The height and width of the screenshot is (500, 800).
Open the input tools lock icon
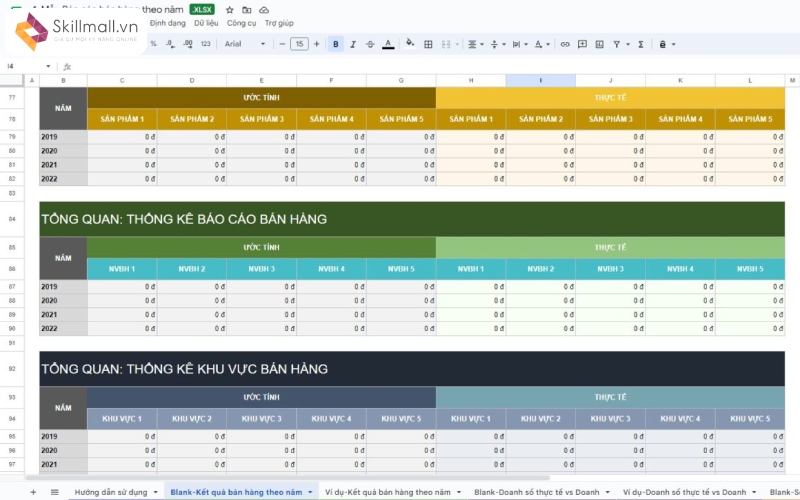coord(663,44)
